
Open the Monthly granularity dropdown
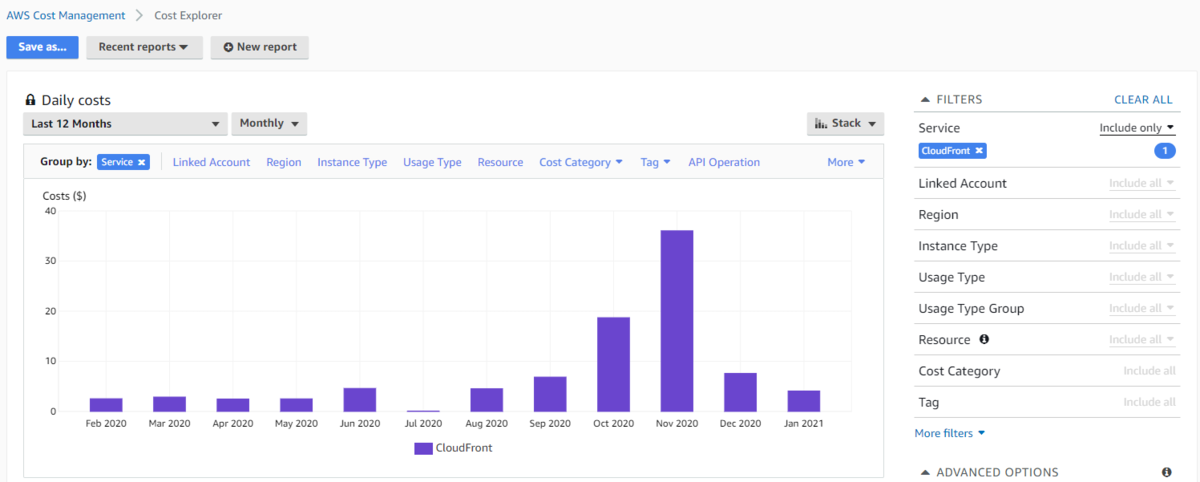click(x=269, y=124)
